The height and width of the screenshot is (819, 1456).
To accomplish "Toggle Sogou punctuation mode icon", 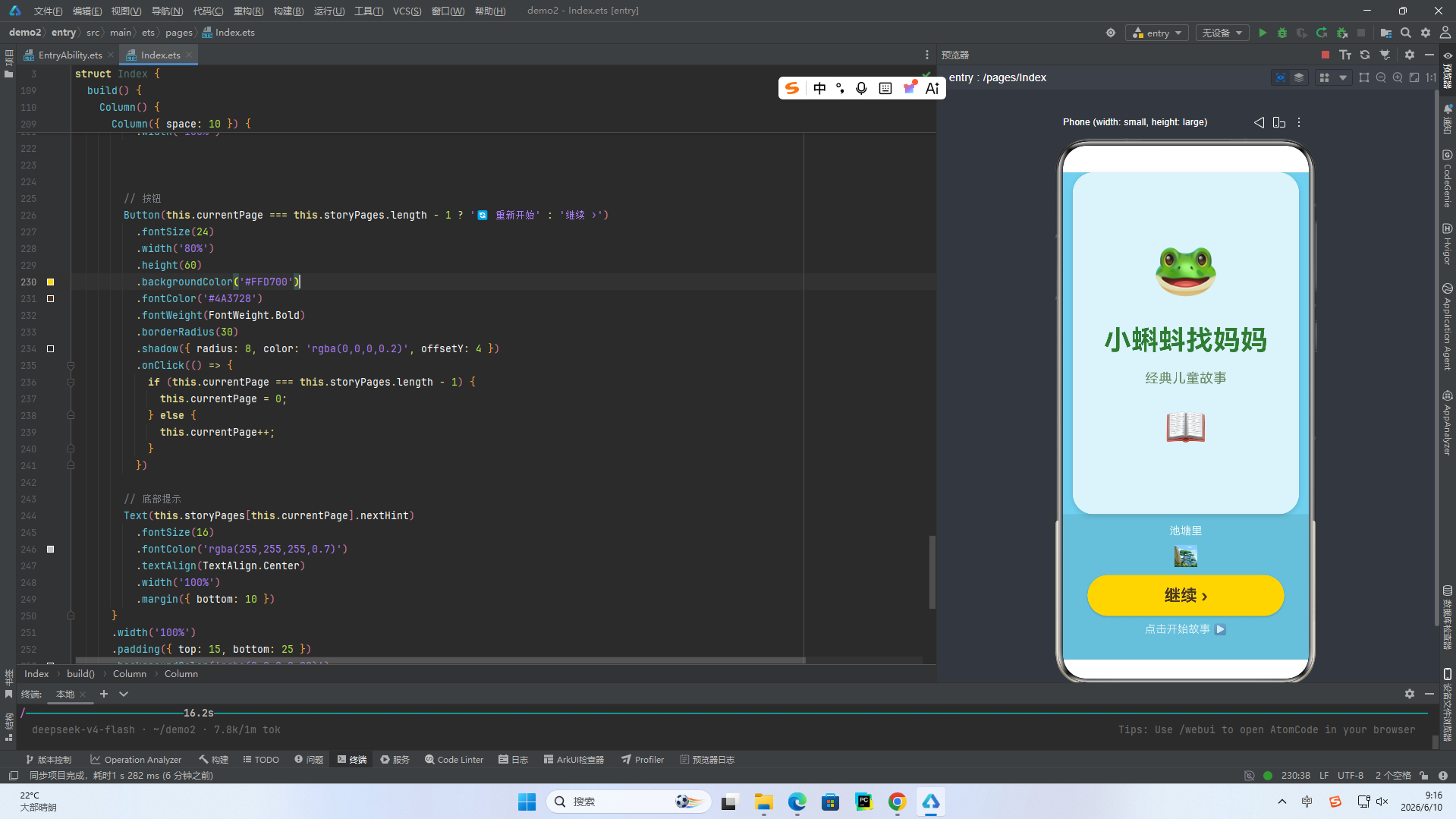I will point(840,88).
